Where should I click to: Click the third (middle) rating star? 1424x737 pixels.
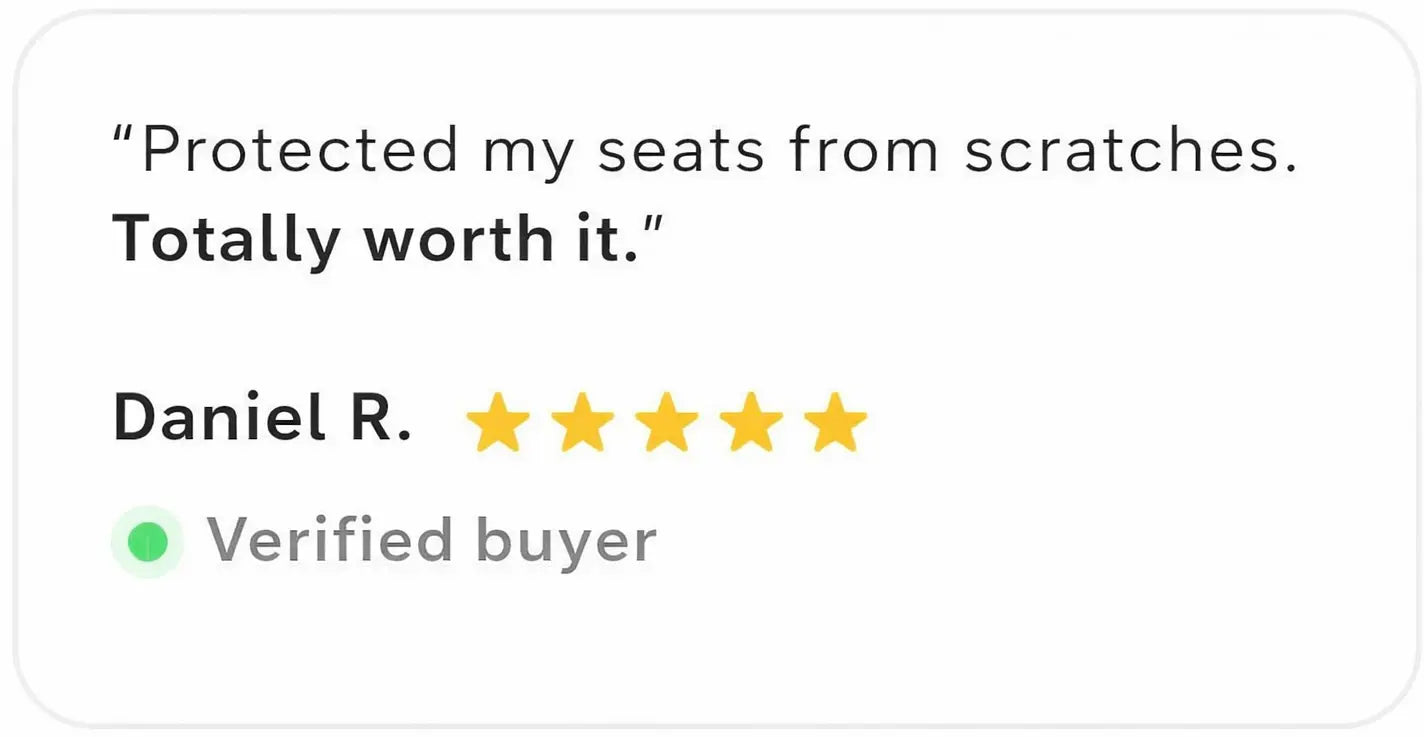coord(667,423)
